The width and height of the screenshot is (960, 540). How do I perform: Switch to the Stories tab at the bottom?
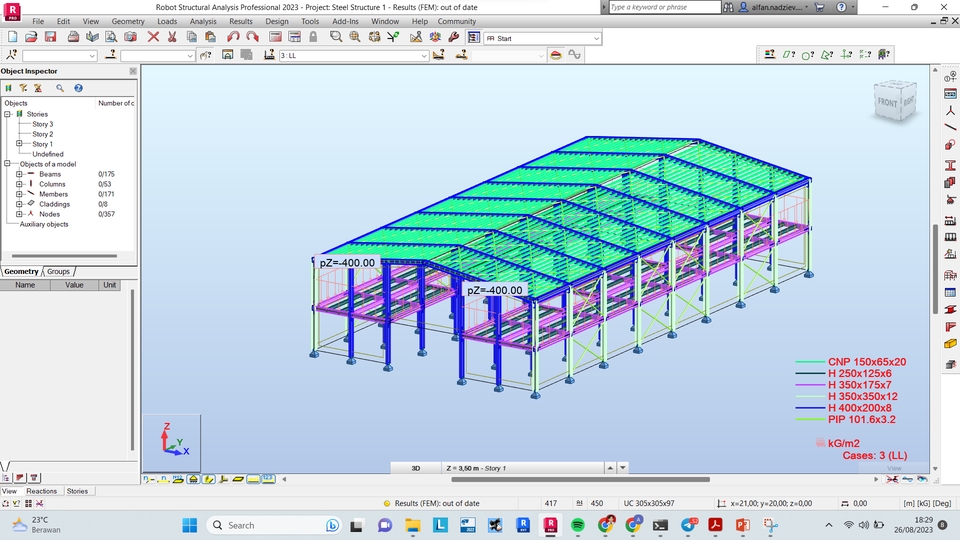coord(77,491)
